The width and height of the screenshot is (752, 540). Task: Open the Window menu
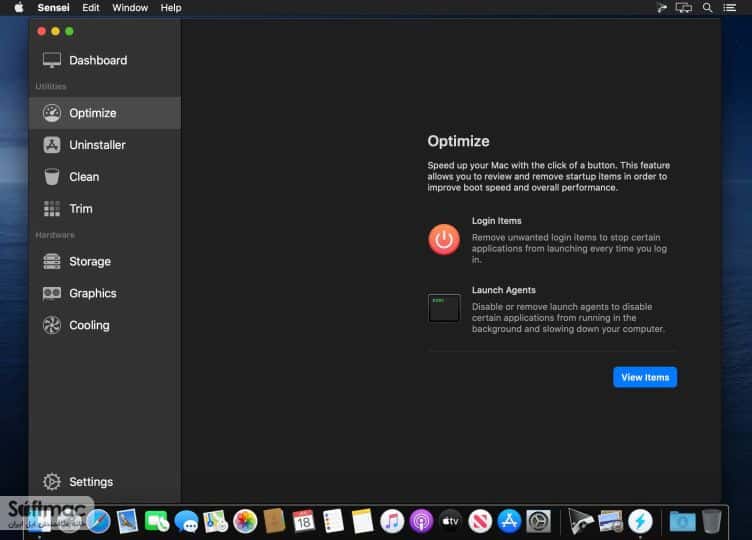(130, 8)
